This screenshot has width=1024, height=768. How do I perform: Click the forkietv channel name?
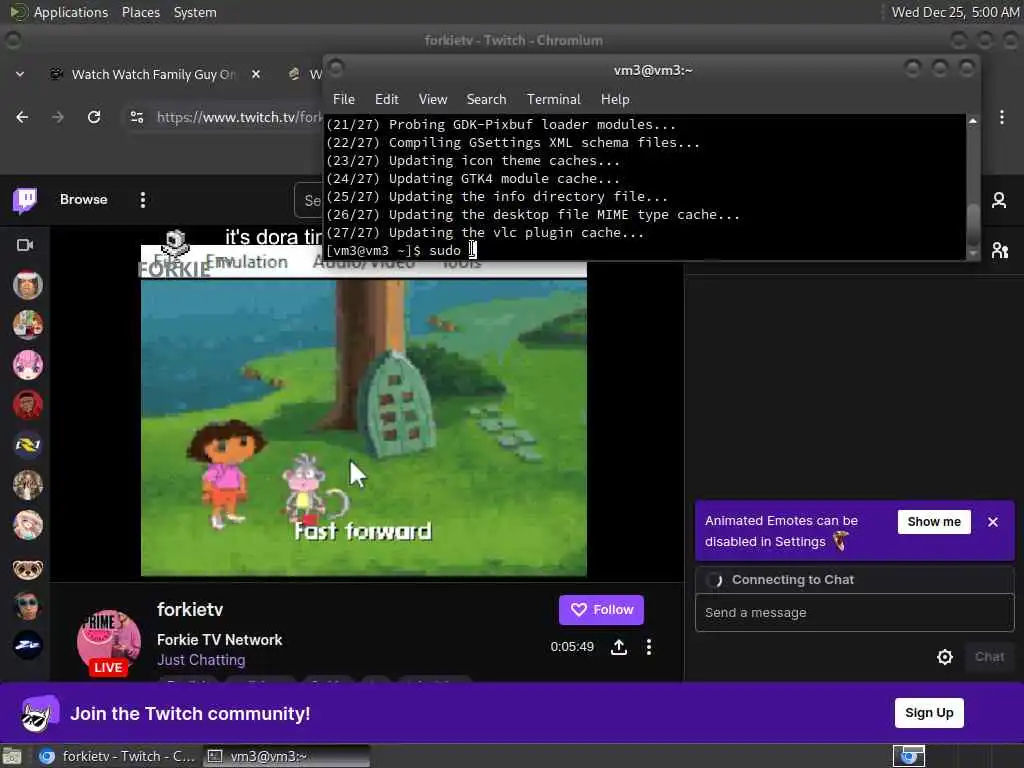coord(190,610)
